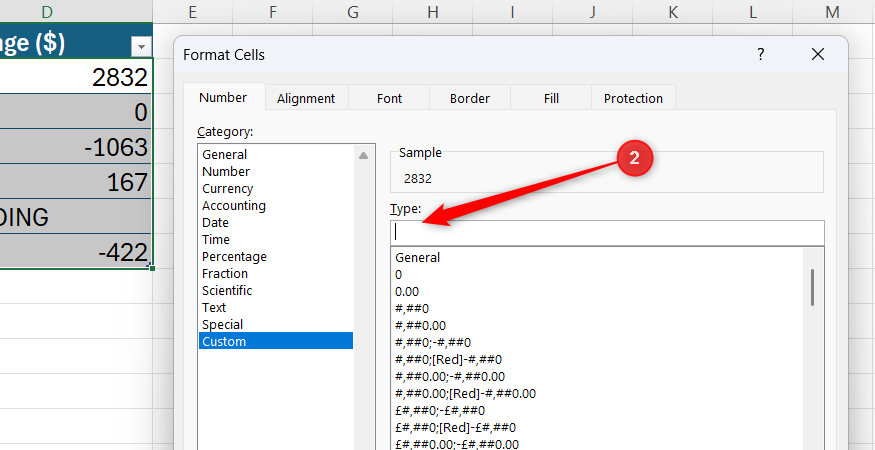Image resolution: width=875 pixels, height=450 pixels.
Task: Select Date category
Action: click(x=276, y=223)
